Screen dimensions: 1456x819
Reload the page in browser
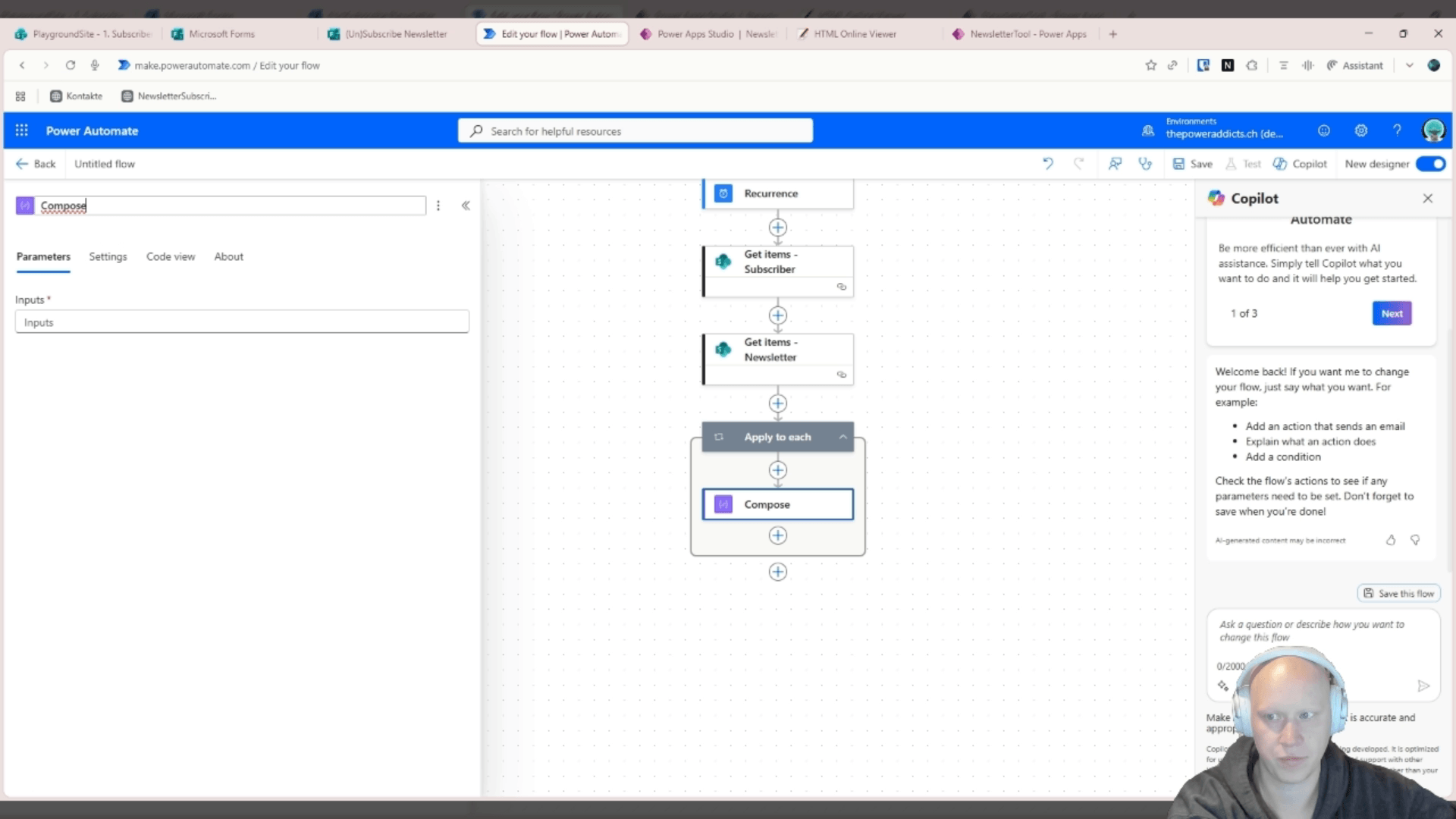tap(71, 65)
